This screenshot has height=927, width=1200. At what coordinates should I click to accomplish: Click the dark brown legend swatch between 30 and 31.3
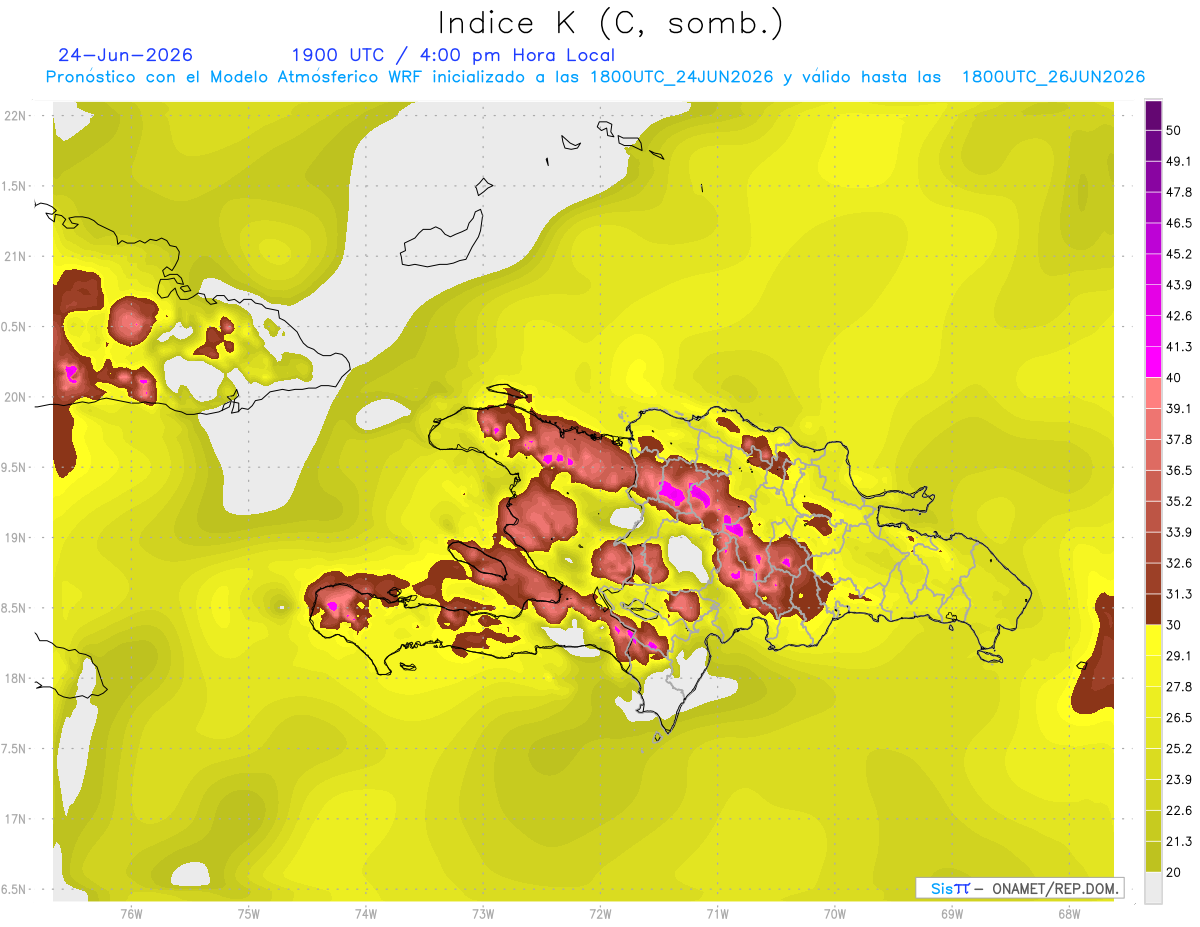click(1153, 609)
